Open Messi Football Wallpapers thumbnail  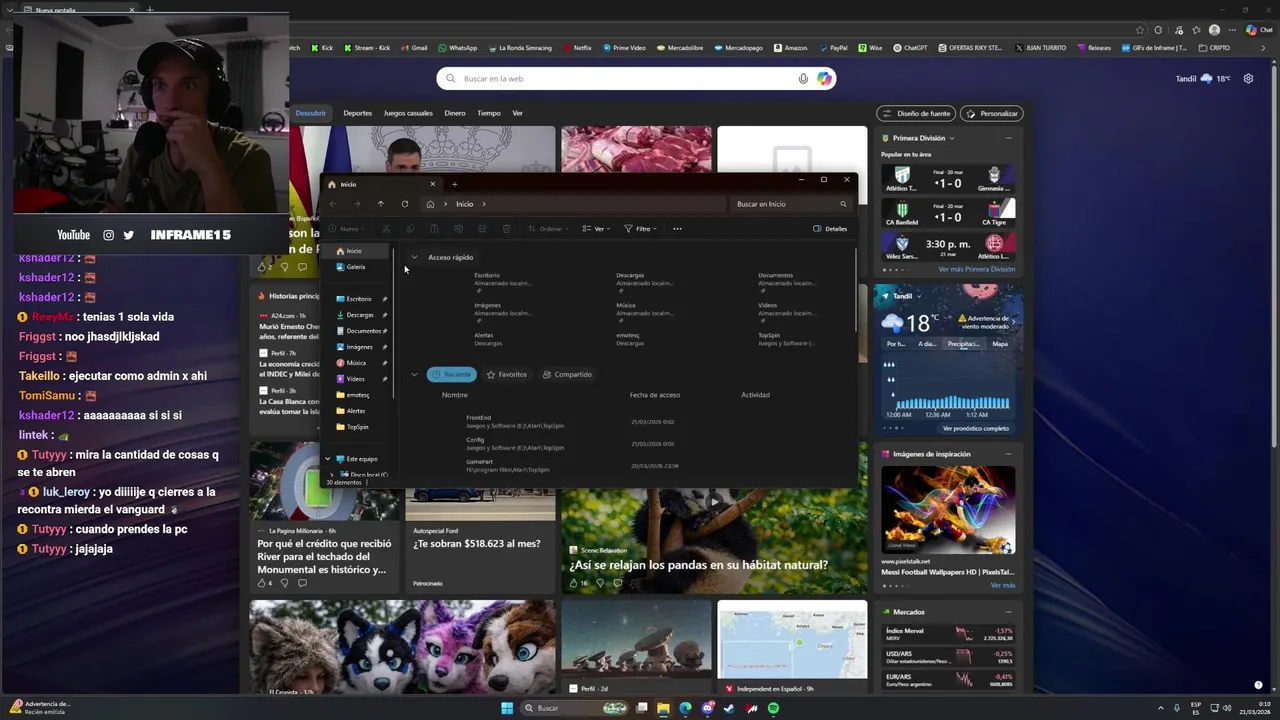(948, 509)
